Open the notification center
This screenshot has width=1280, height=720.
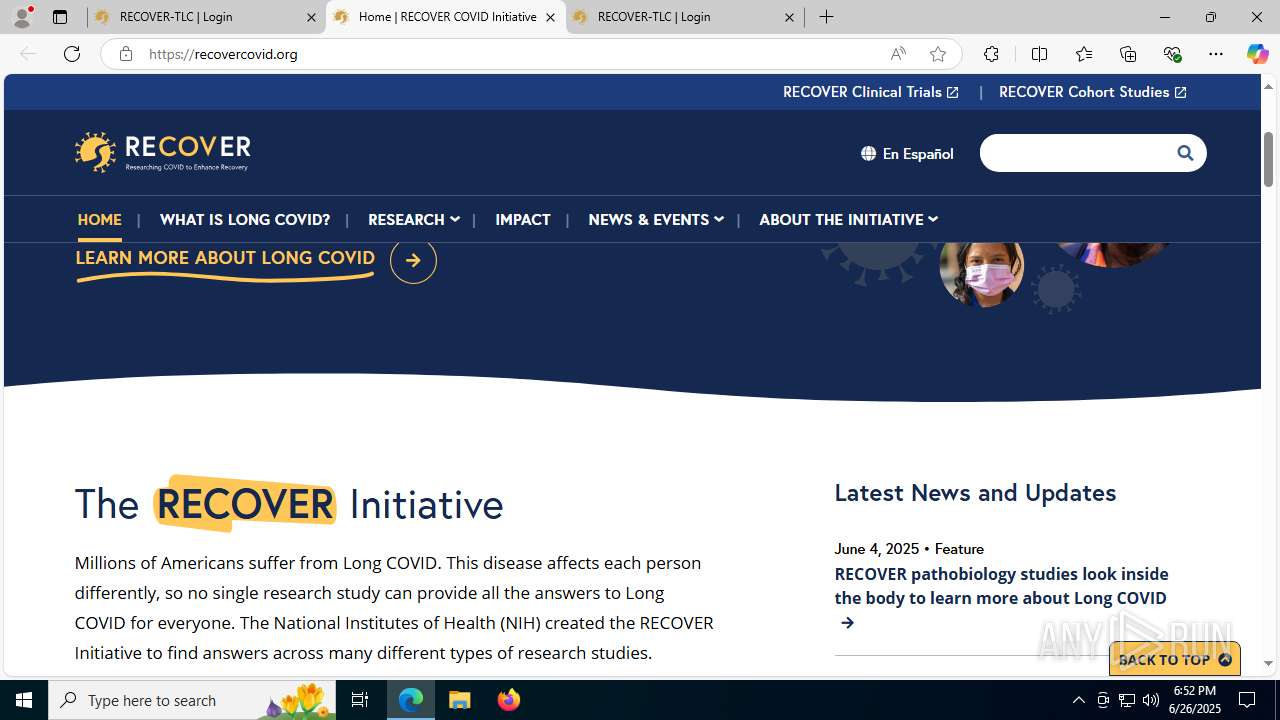point(1248,700)
